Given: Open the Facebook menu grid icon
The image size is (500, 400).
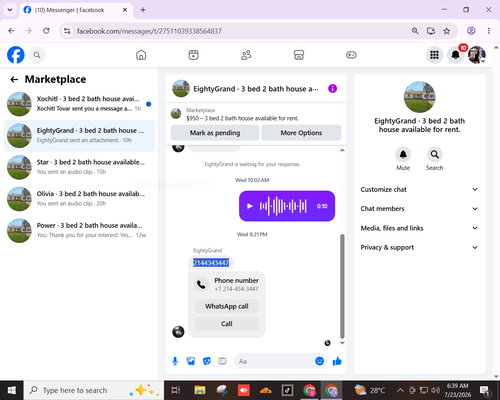Looking at the screenshot, I should [434, 55].
